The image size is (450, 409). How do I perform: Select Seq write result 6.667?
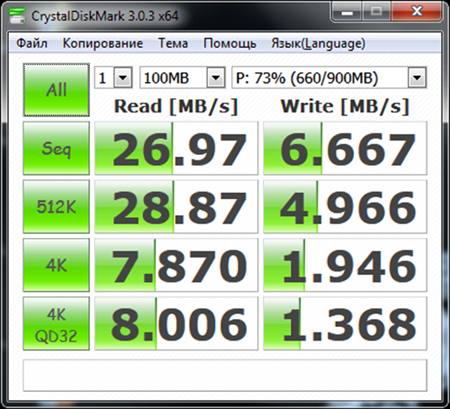[345, 148]
